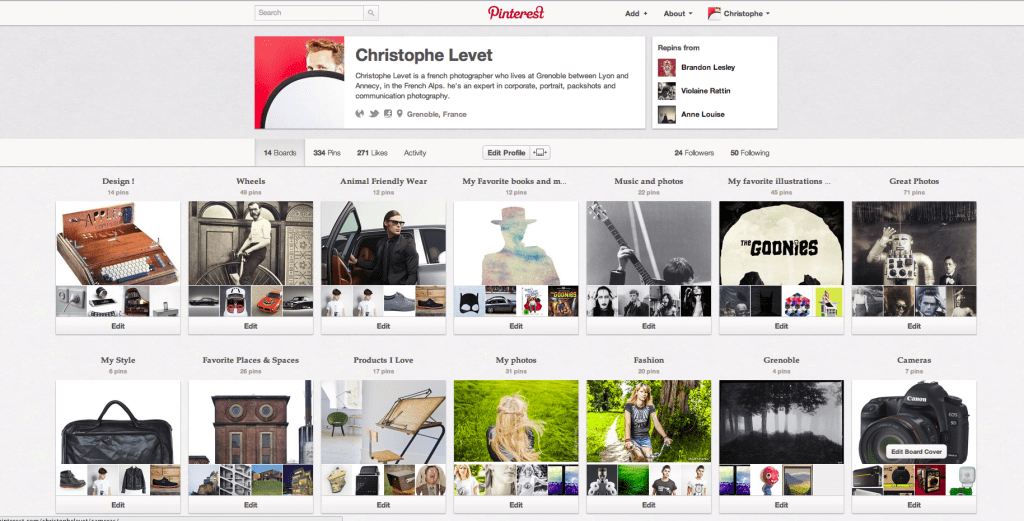
Task: Click the Edit Profile button
Action: [x=506, y=153]
